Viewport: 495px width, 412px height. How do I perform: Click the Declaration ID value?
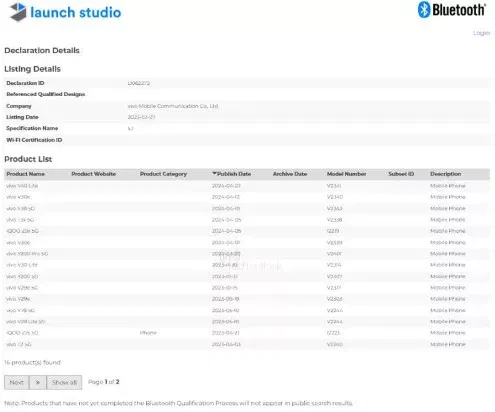coord(139,83)
